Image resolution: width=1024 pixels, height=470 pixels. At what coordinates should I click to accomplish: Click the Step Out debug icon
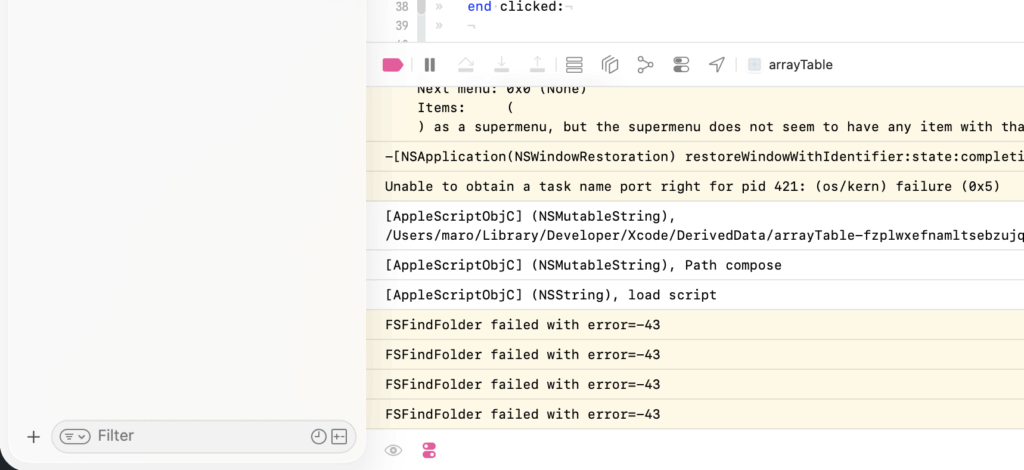[x=537, y=65]
